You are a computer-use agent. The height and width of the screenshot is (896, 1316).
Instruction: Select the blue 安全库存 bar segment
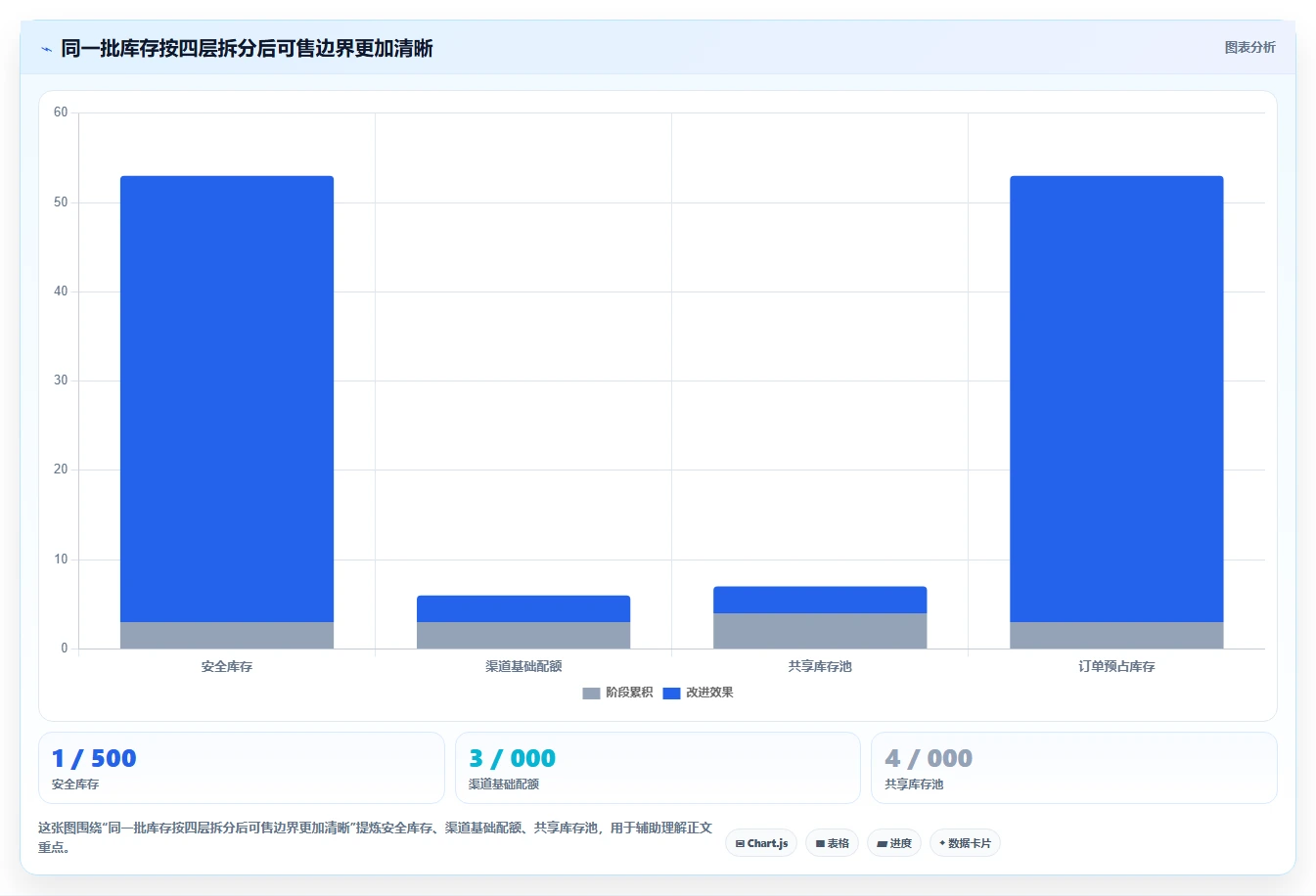(x=227, y=399)
